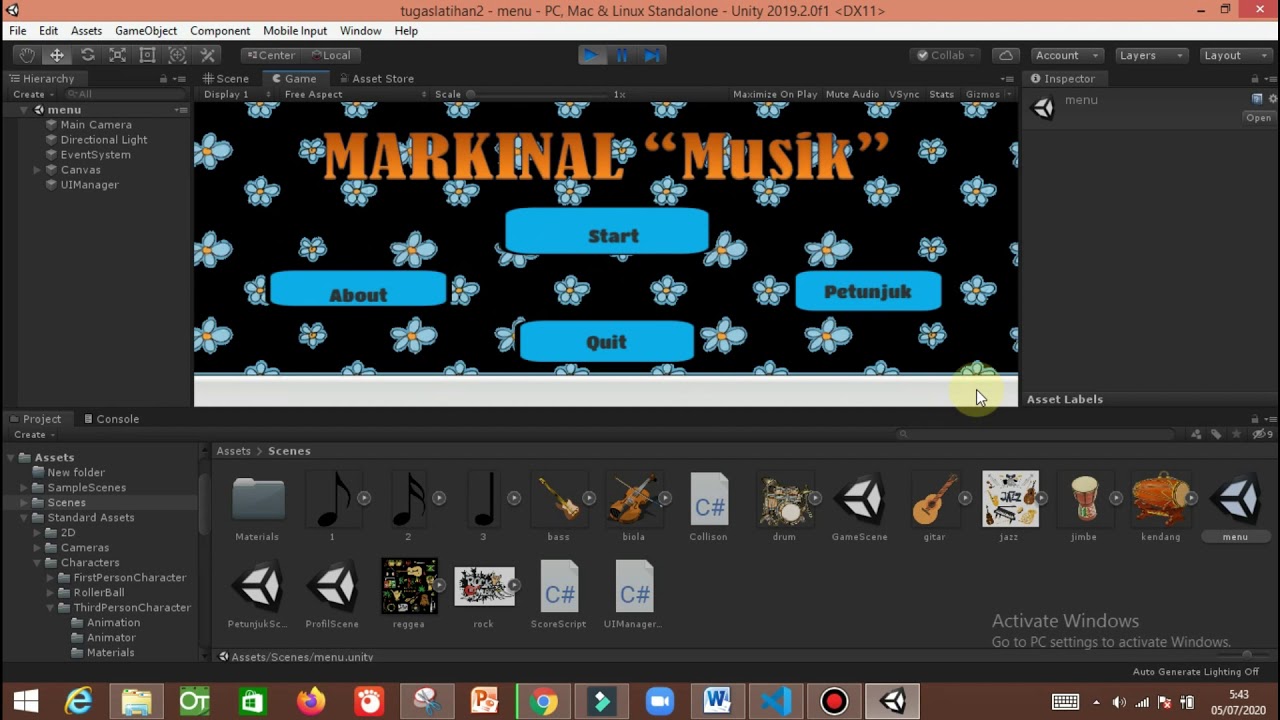Open Google Chrome in the taskbar
The height and width of the screenshot is (720, 1280).
pos(544,701)
